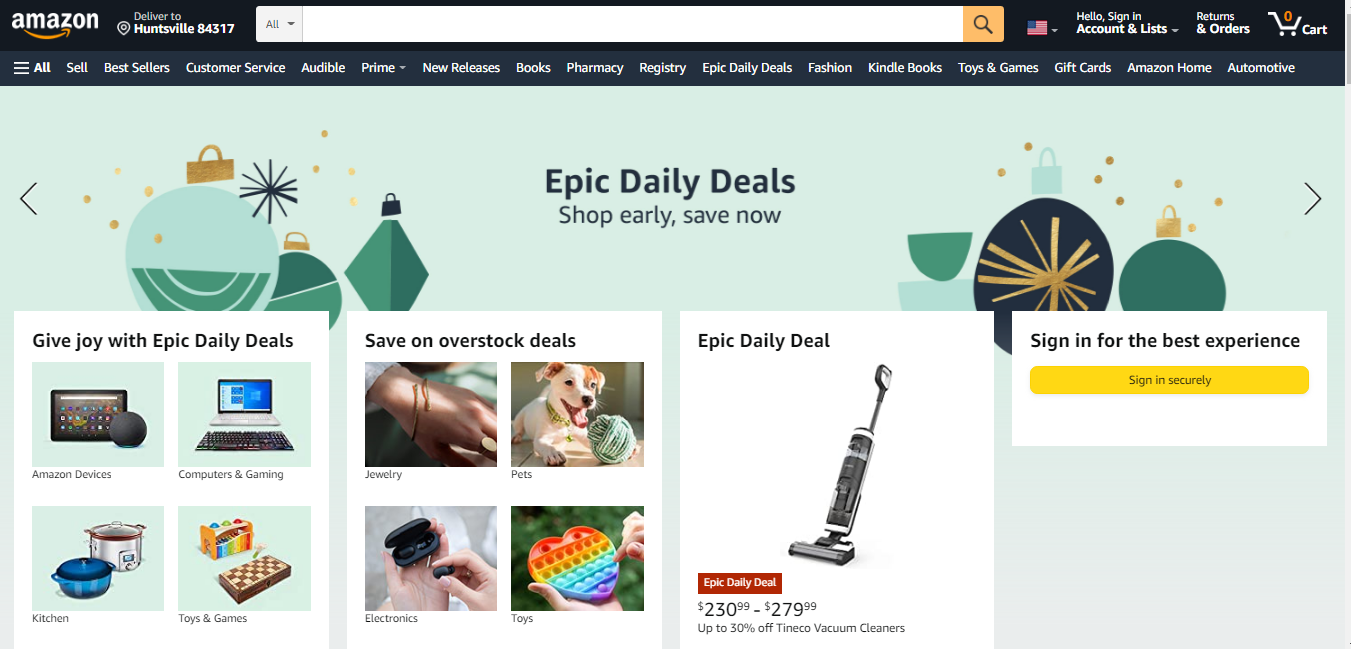Viewport: 1351px width, 649px height.
Task: Click the Sign in securely button
Action: (x=1169, y=380)
